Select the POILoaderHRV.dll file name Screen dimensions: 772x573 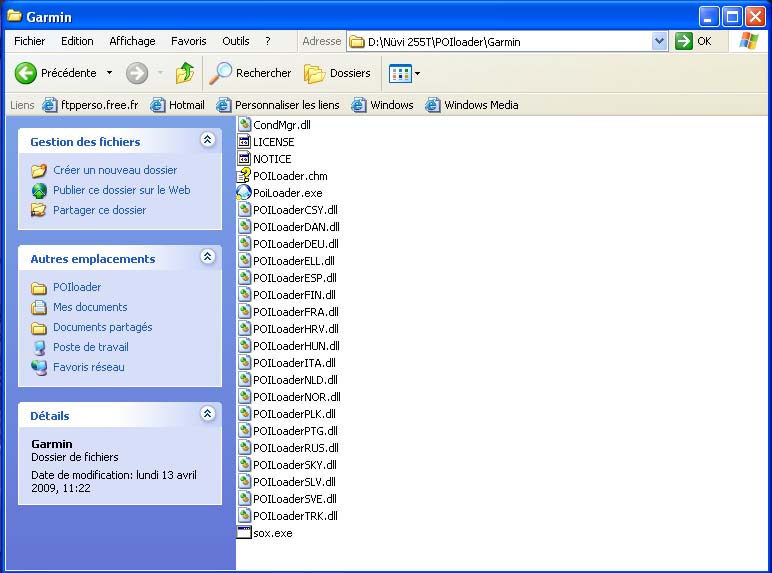[x=296, y=329]
